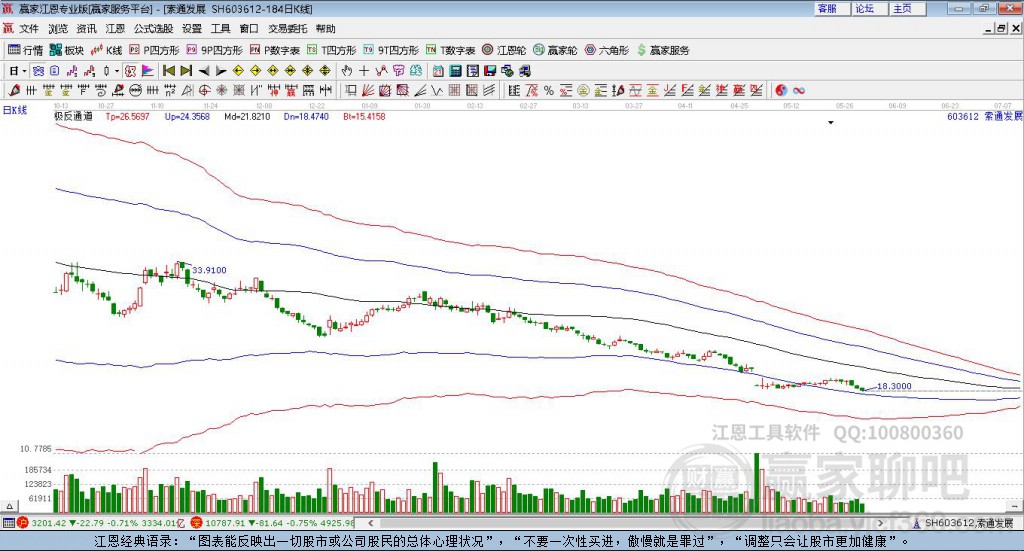The height and width of the screenshot is (551, 1024).
Task: Click the zigzag wave line icon
Action: pos(437,91)
